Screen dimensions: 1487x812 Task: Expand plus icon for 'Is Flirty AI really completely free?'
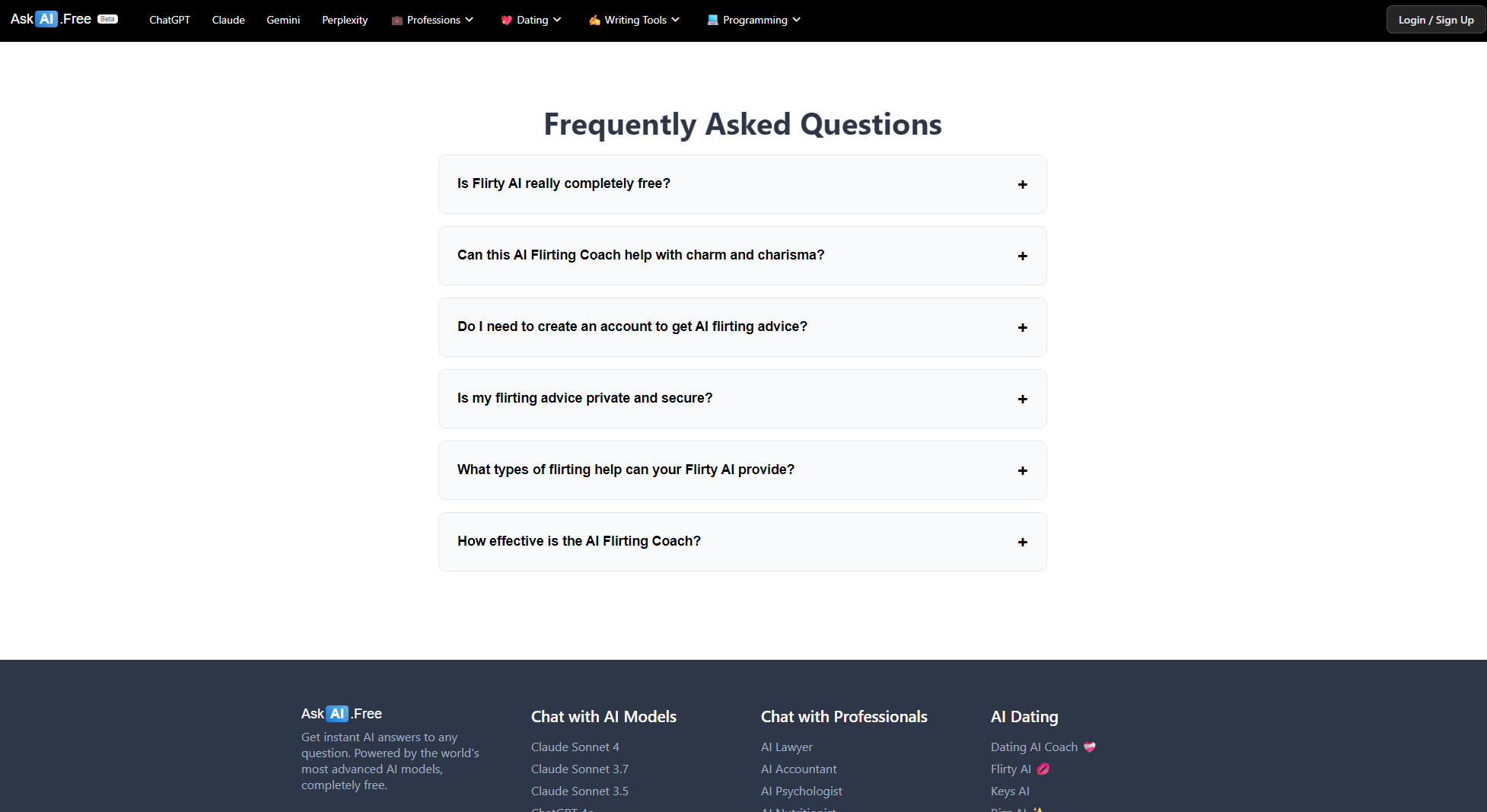[x=1022, y=184]
